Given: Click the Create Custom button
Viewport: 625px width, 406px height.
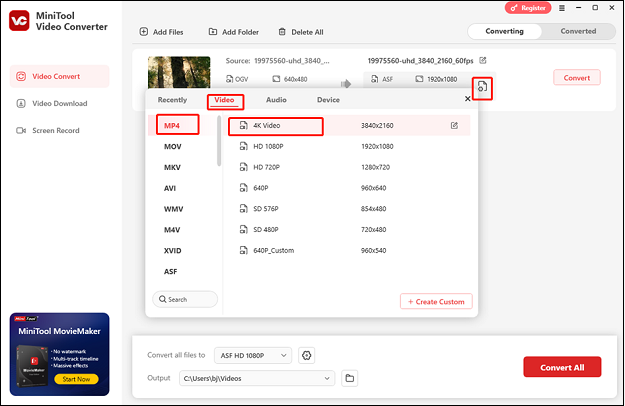Looking at the screenshot, I should (436, 302).
